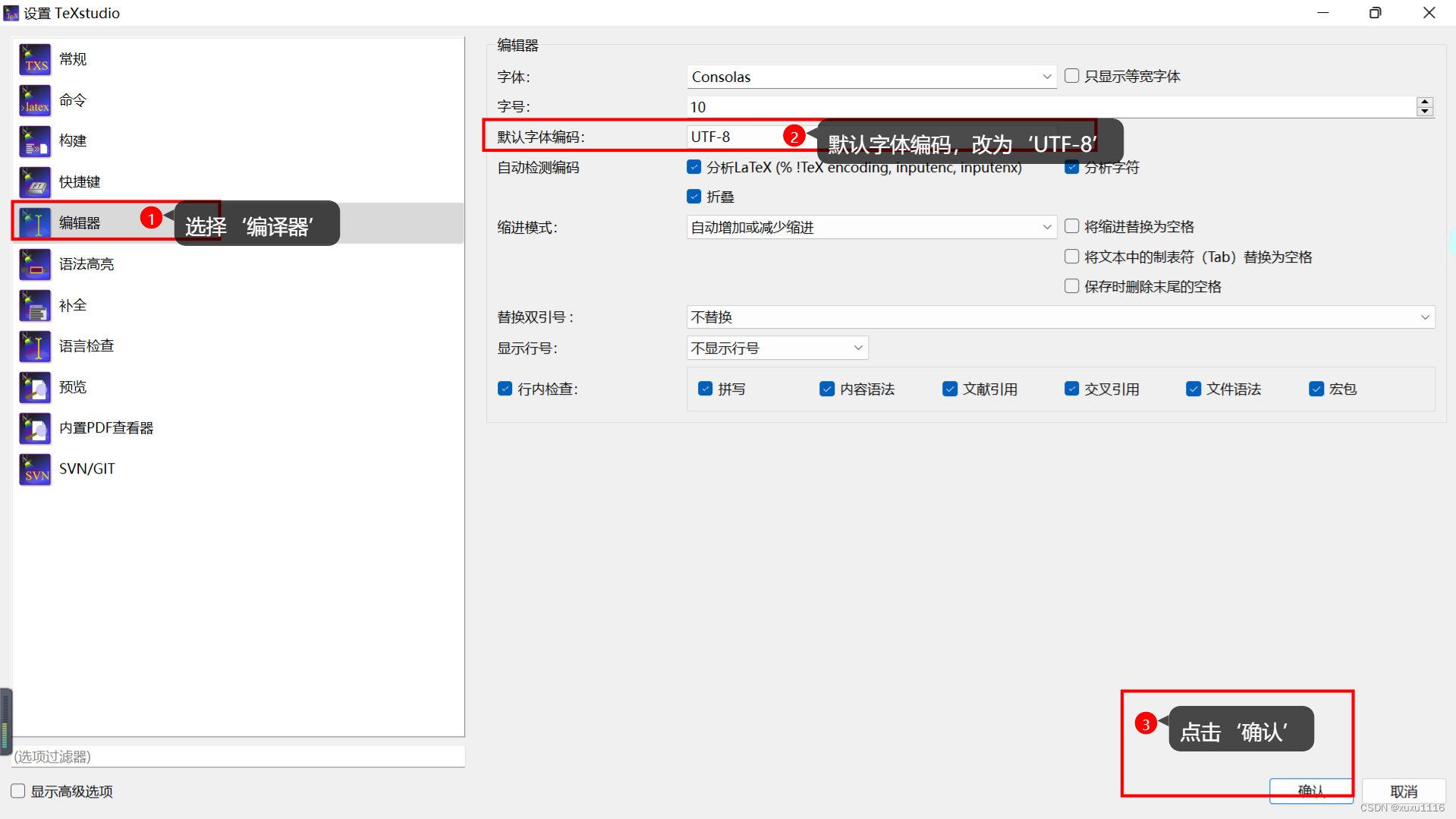Open the 补全 settings page
Viewport: 1456px width, 819px height.
coord(237,305)
